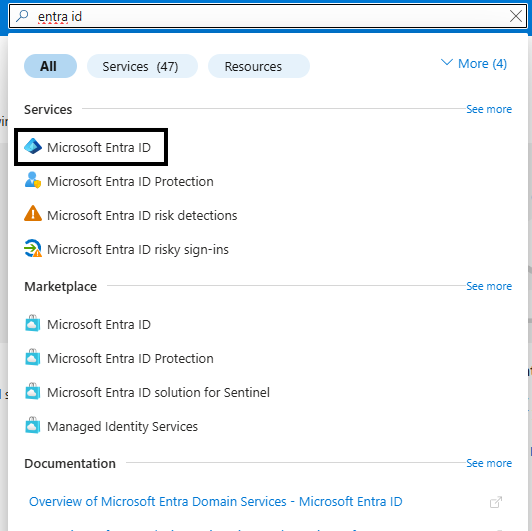Click See more next to Documentation
Viewport: 532px width, 531px height.
tap(489, 463)
